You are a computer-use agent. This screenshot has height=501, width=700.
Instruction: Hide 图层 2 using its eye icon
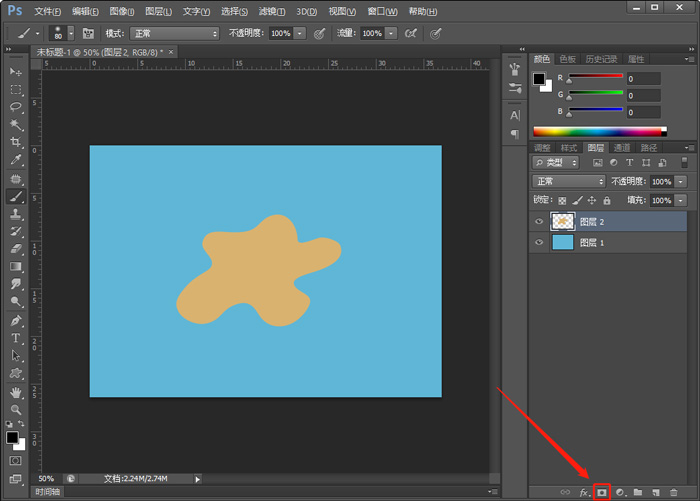point(539,222)
